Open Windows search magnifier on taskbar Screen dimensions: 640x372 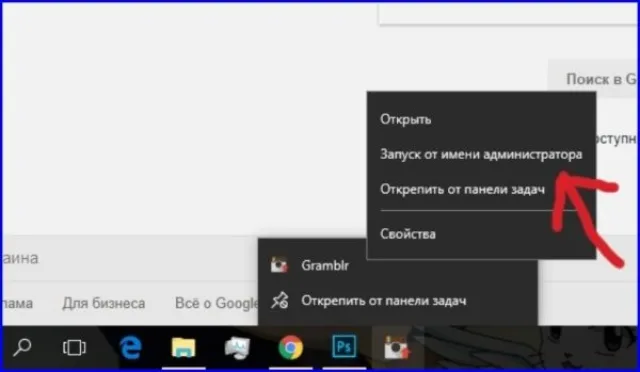click(22, 347)
